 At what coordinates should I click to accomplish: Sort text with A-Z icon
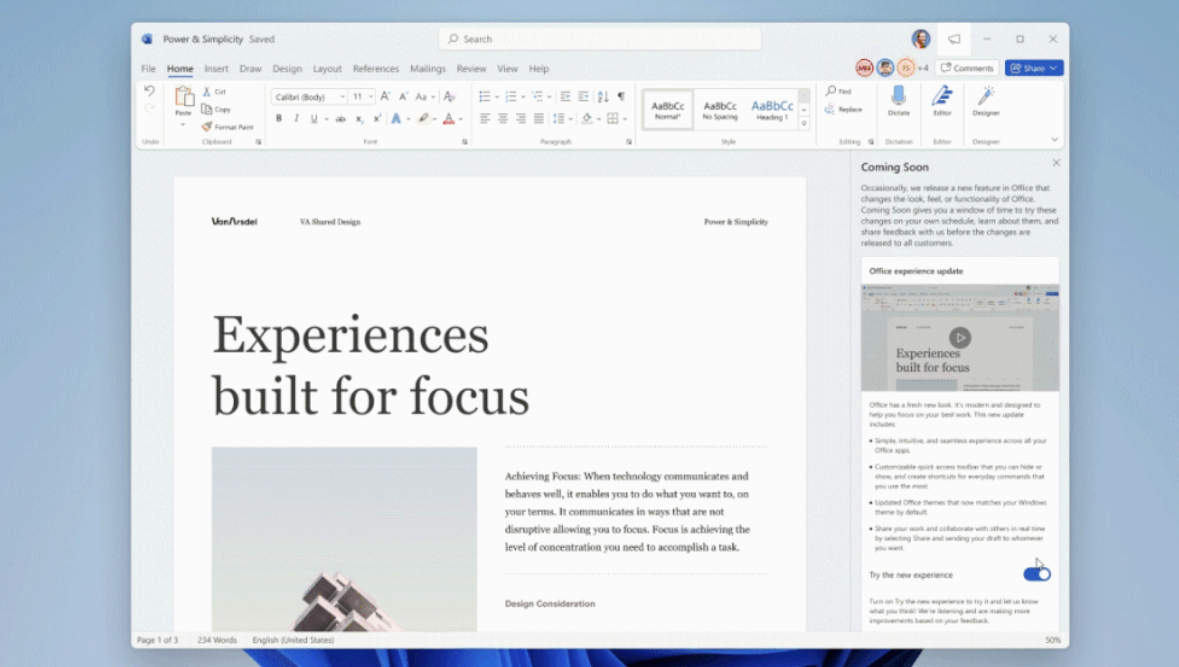pyautogui.click(x=602, y=96)
